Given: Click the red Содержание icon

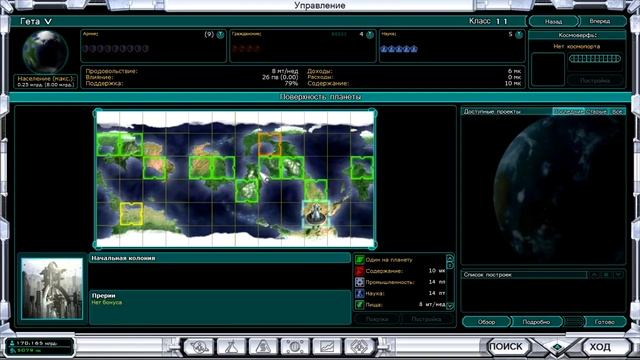Looking at the screenshot, I should click(360, 271).
